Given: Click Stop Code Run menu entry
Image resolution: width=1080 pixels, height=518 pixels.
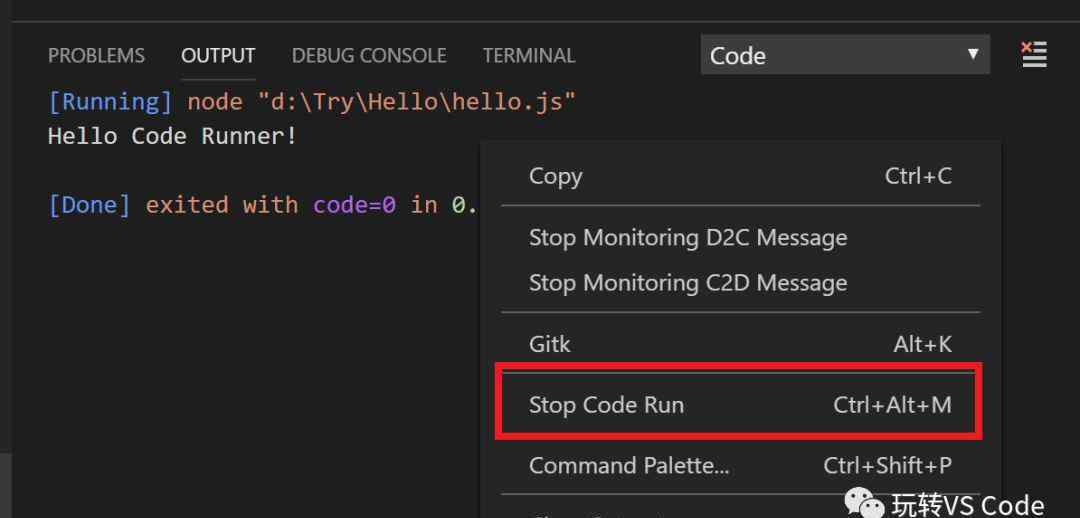Looking at the screenshot, I should [740, 404].
